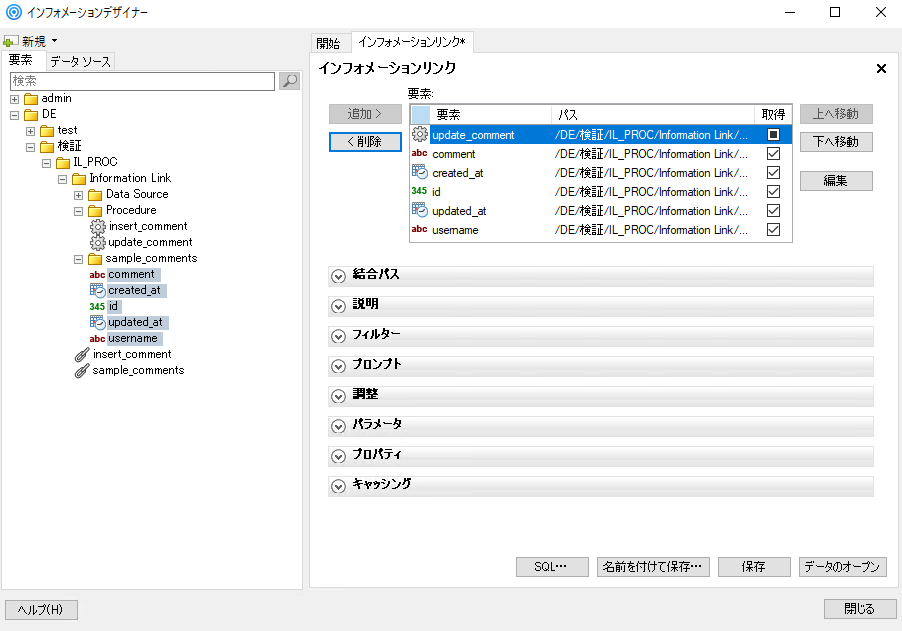Click into the 検索 search field

(142, 81)
